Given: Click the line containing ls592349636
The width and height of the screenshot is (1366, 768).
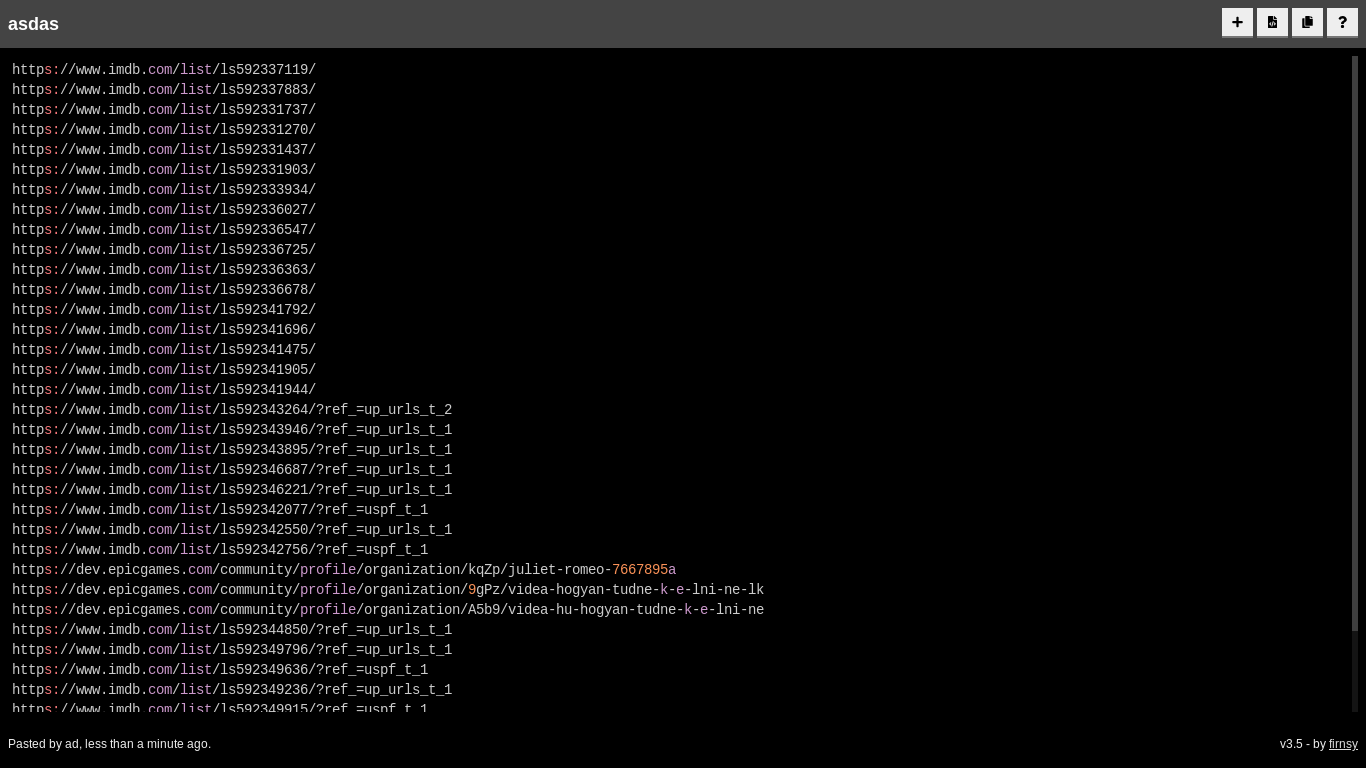Looking at the screenshot, I should (x=220, y=670).
